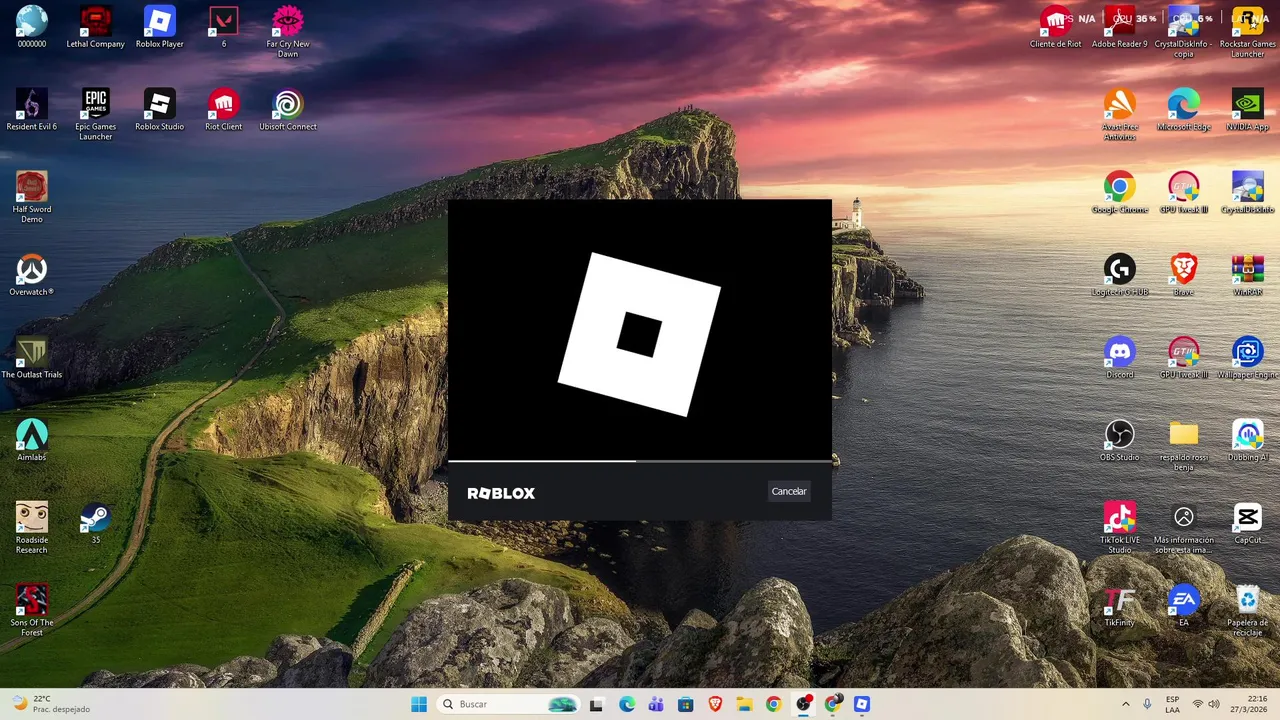Launch the Discord desktop shortcut

[1120, 358]
